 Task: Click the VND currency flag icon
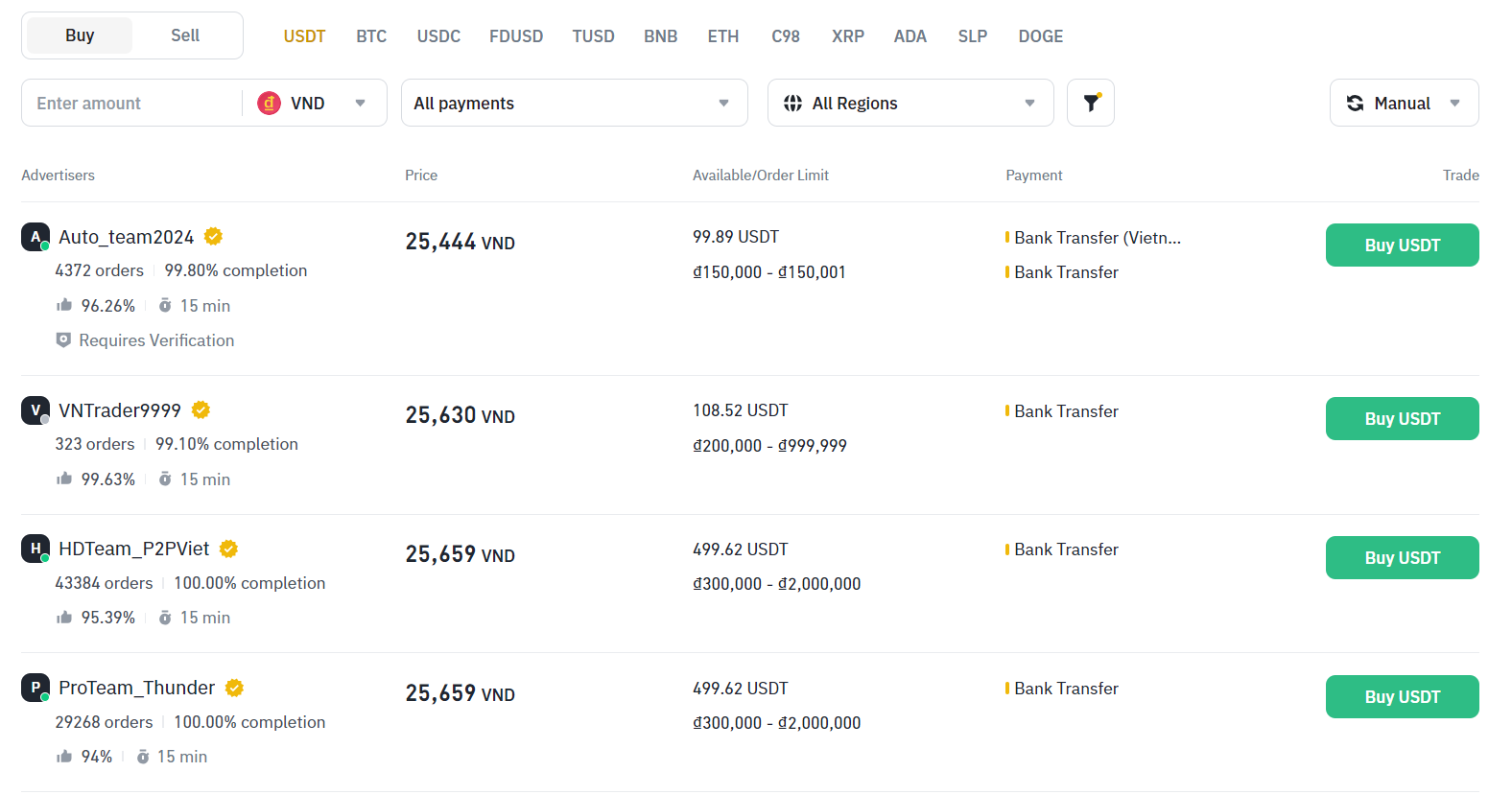point(270,103)
